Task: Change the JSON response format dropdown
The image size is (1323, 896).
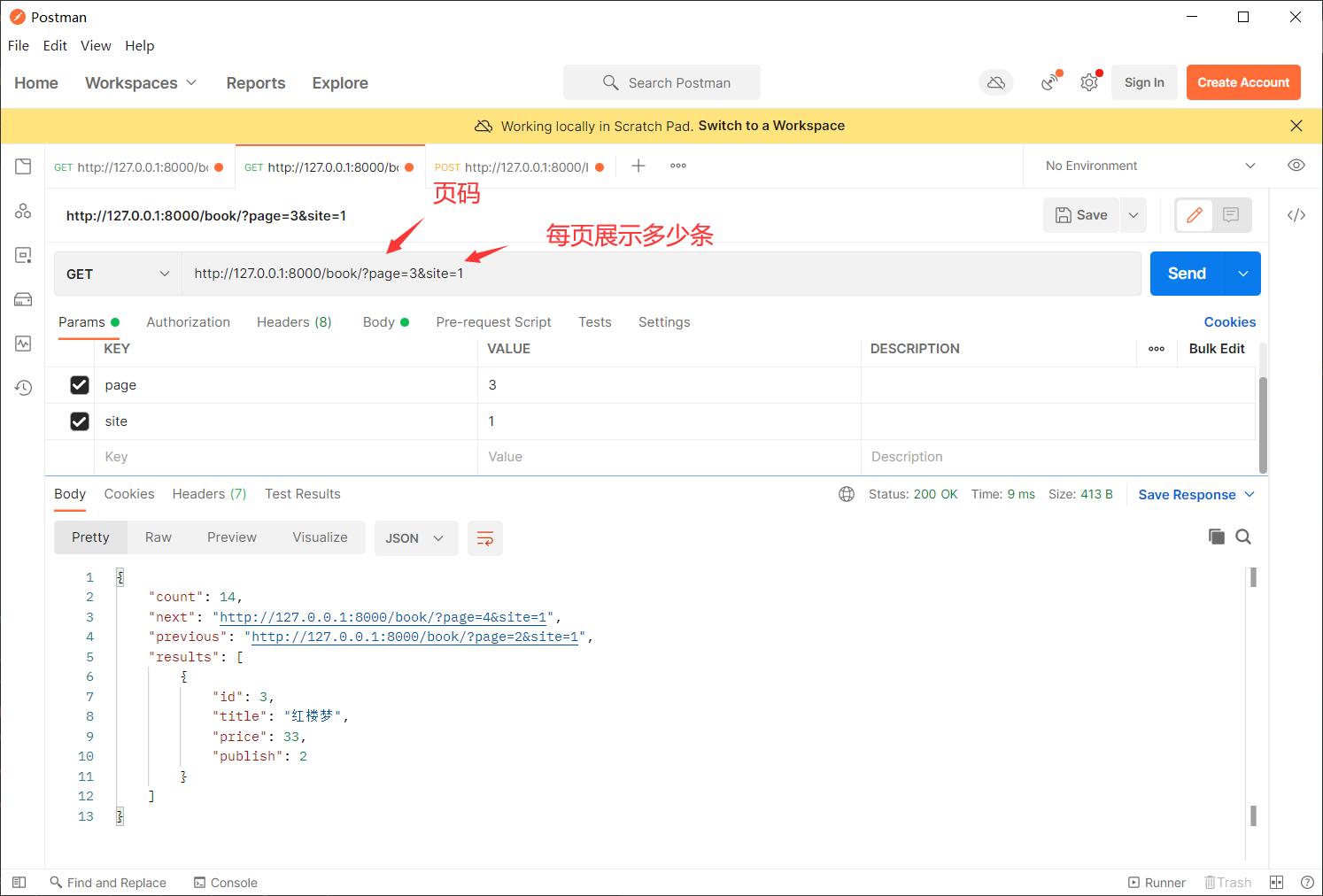Action: pos(416,538)
